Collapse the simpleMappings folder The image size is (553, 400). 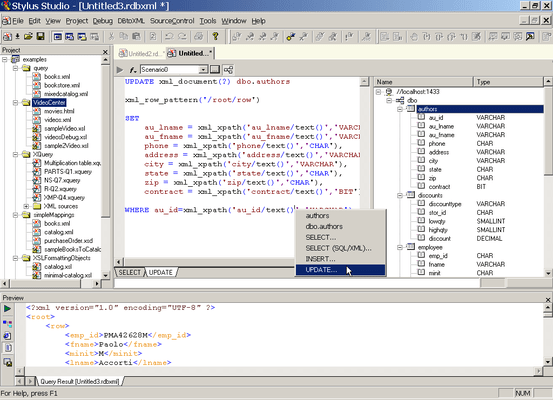(16, 215)
